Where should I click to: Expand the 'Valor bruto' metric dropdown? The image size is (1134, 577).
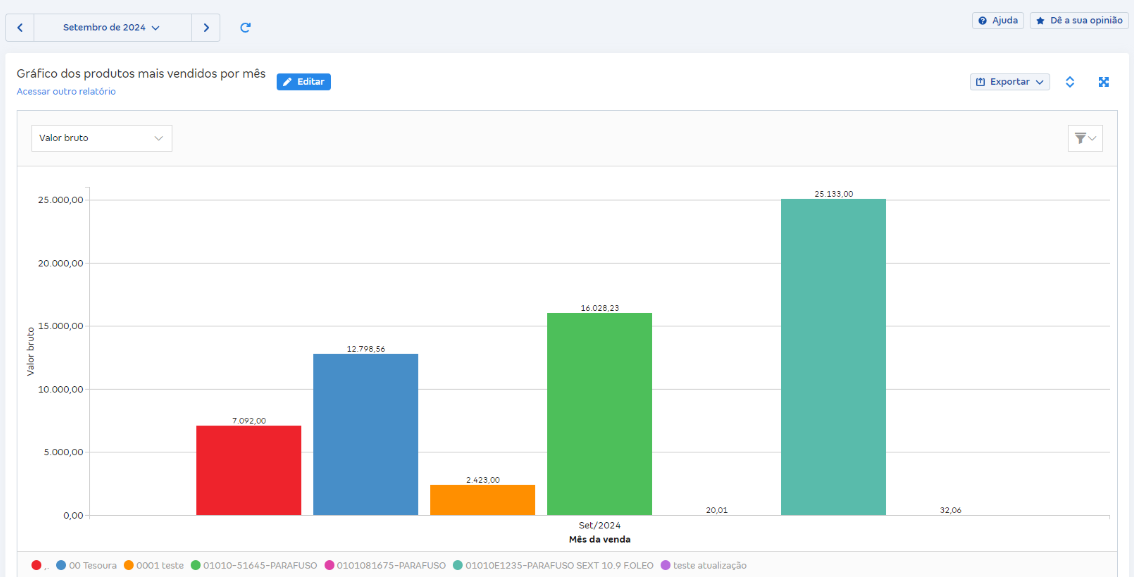(x=101, y=138)
